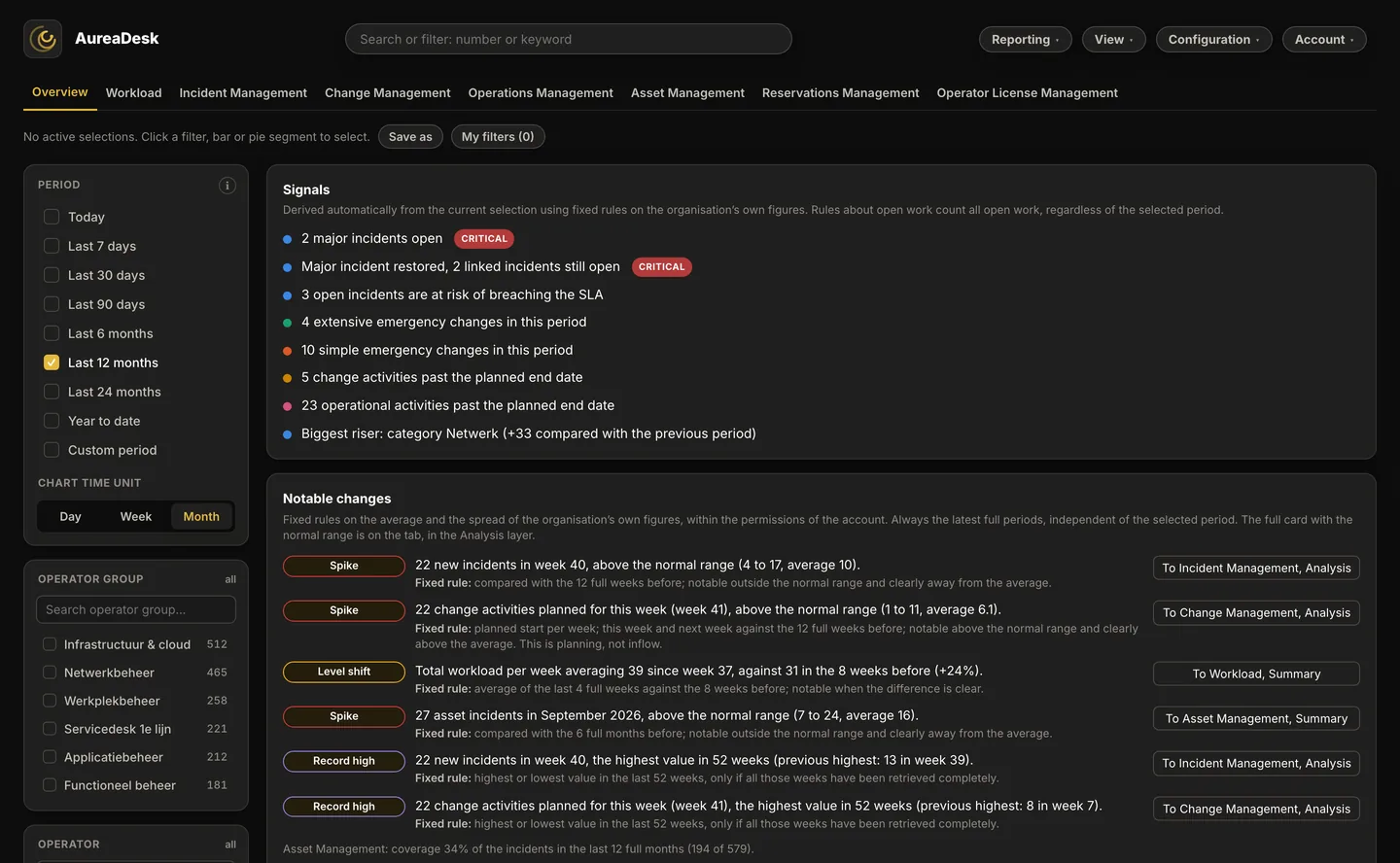Image resolution: width=1400 pixels, height=863 pixels.
Task: Click the '2 major incidents open' signal
Action: [371, 238]
